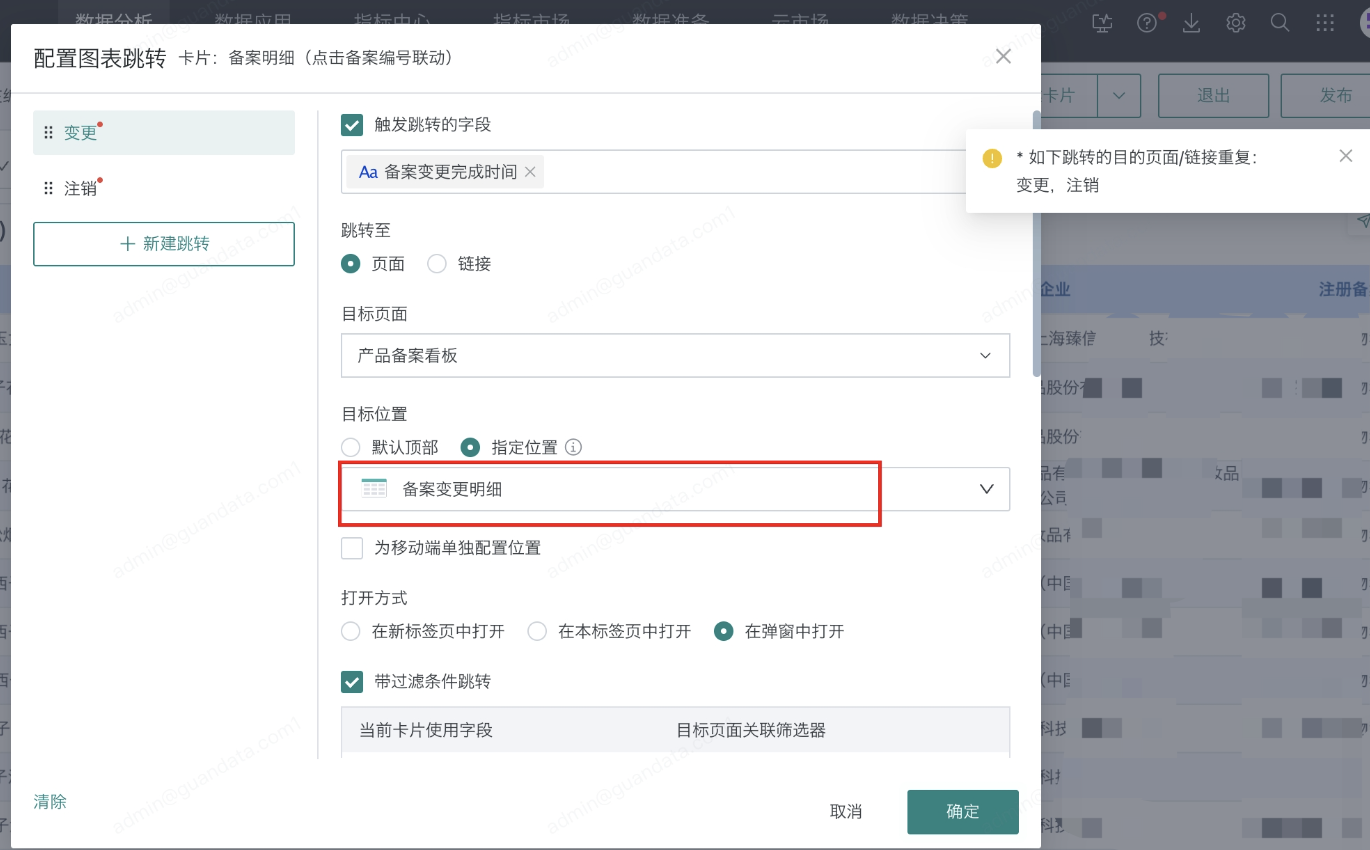
Task: Open the help icon in the top bar
Action: tap(1147, 22)
